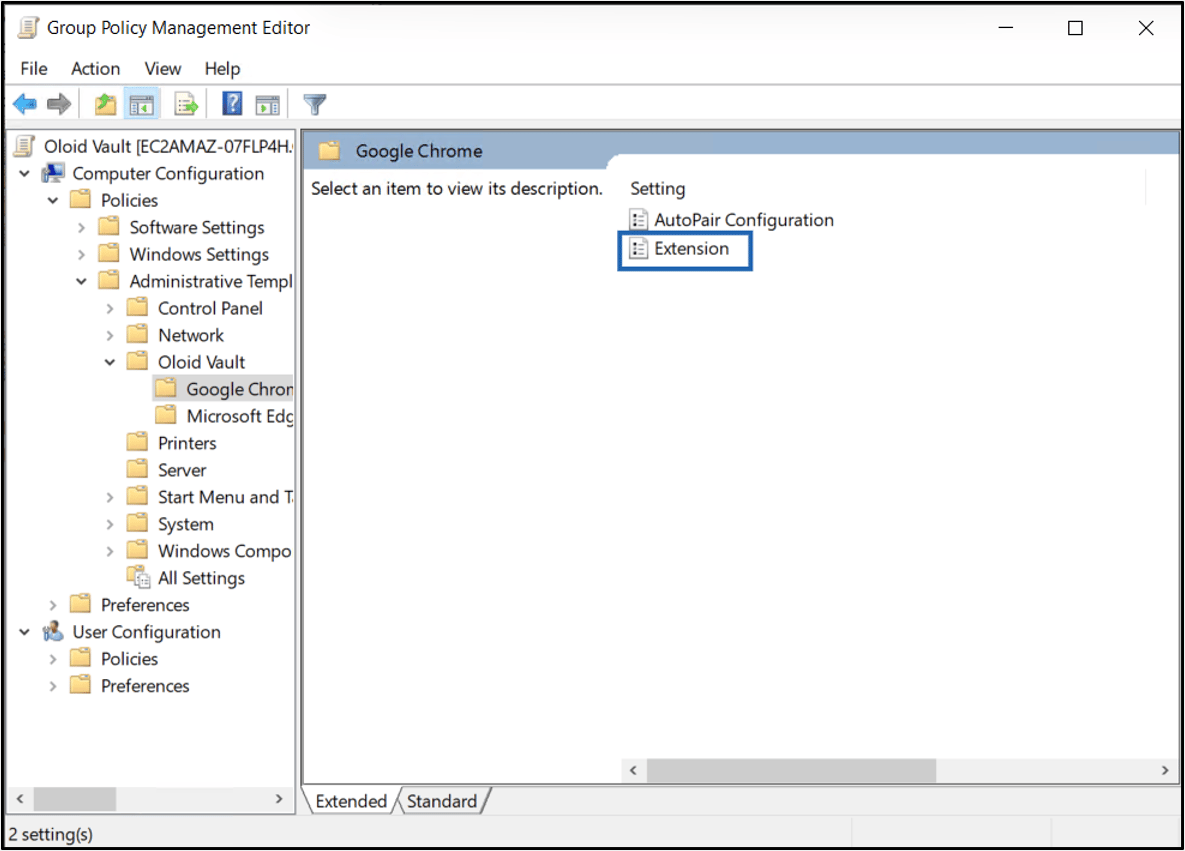The width and height of the screenshot is (1185, 851).
Task: Expand the Windows Components node
Action: pyautogui.click(x=110, y=551)
